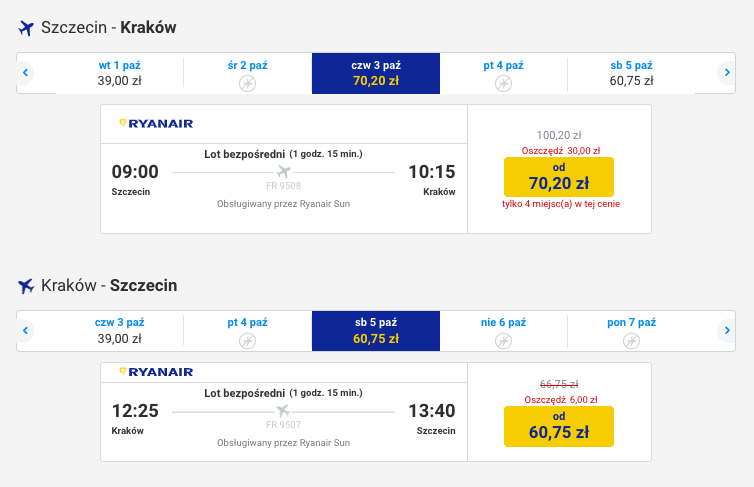This screenshot has height=487, width=754.
Task: Click no-flight icon under śr 2 paź
Action: click(x=248, y=84)
